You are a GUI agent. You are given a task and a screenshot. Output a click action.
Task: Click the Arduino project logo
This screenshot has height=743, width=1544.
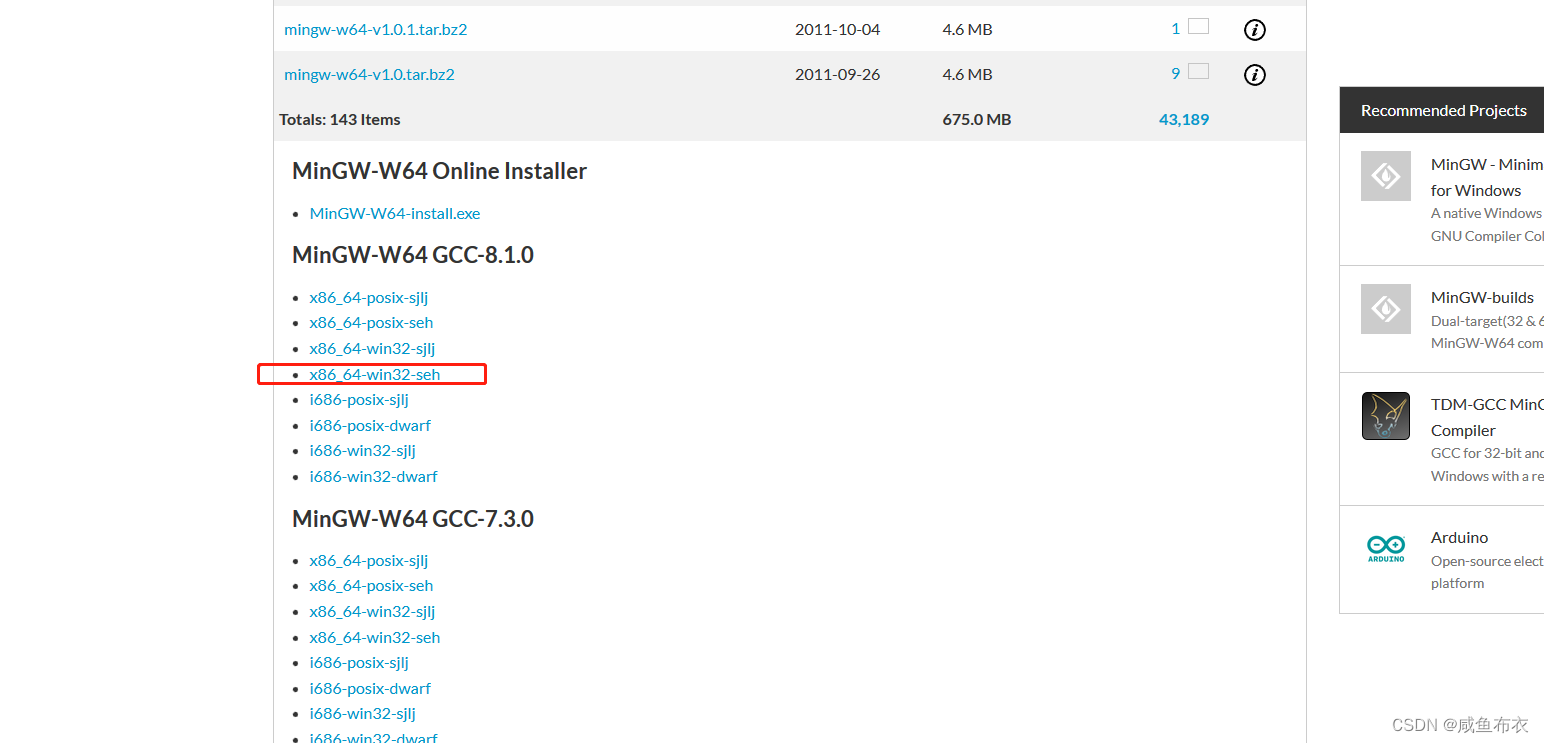coord(1385,548)
